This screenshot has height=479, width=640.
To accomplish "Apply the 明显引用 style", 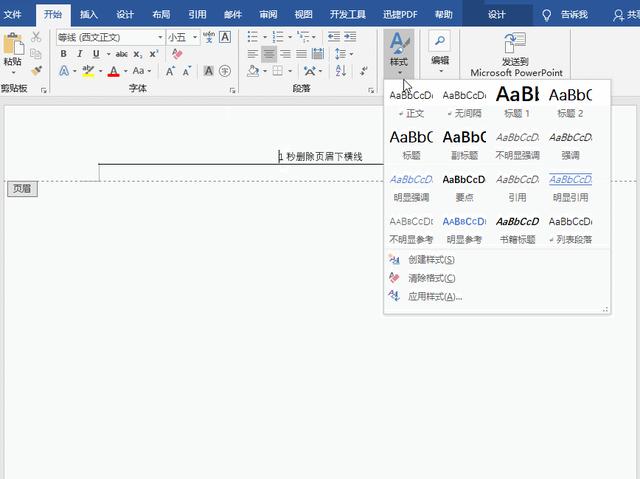I will 570,188.
